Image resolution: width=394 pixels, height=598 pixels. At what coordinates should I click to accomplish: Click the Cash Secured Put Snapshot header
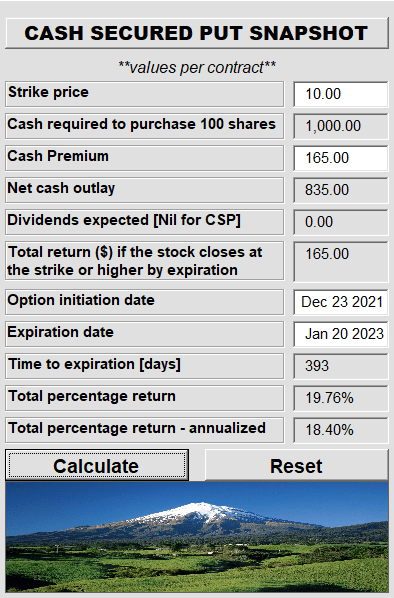coord(197,33)
